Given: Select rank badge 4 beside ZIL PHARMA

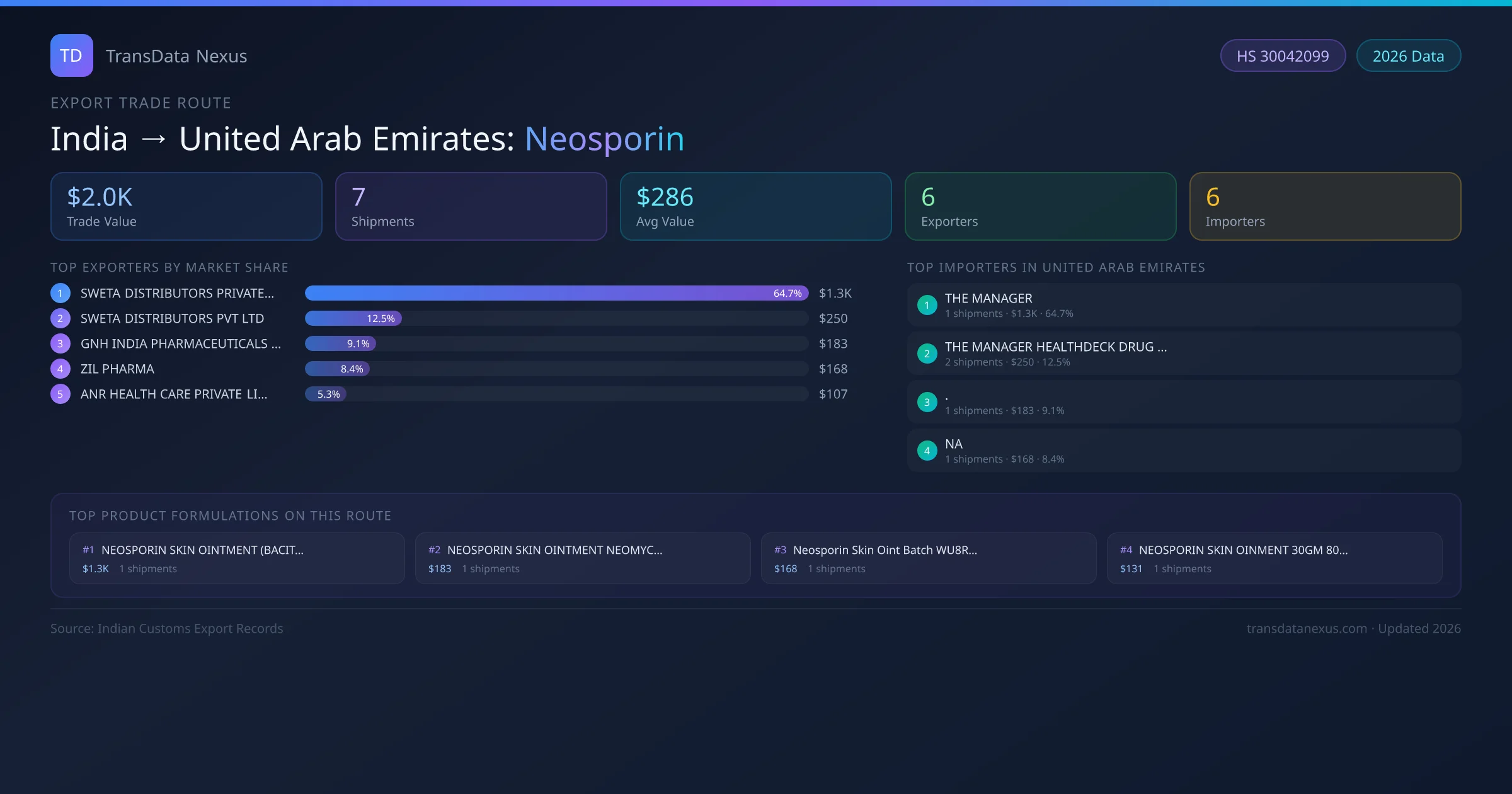Looking at the screenshot, I should pos(60,369).
